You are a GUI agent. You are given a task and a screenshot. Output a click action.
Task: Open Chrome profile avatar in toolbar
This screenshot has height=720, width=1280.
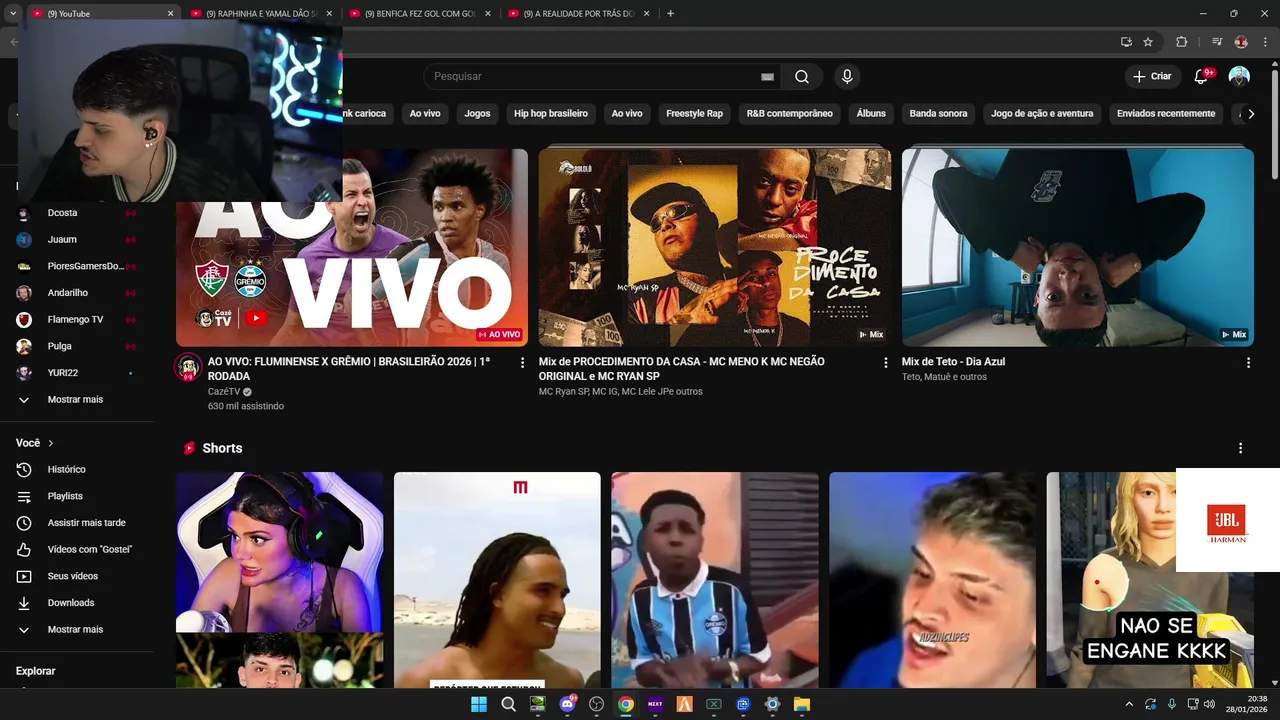coord(1241,42)
